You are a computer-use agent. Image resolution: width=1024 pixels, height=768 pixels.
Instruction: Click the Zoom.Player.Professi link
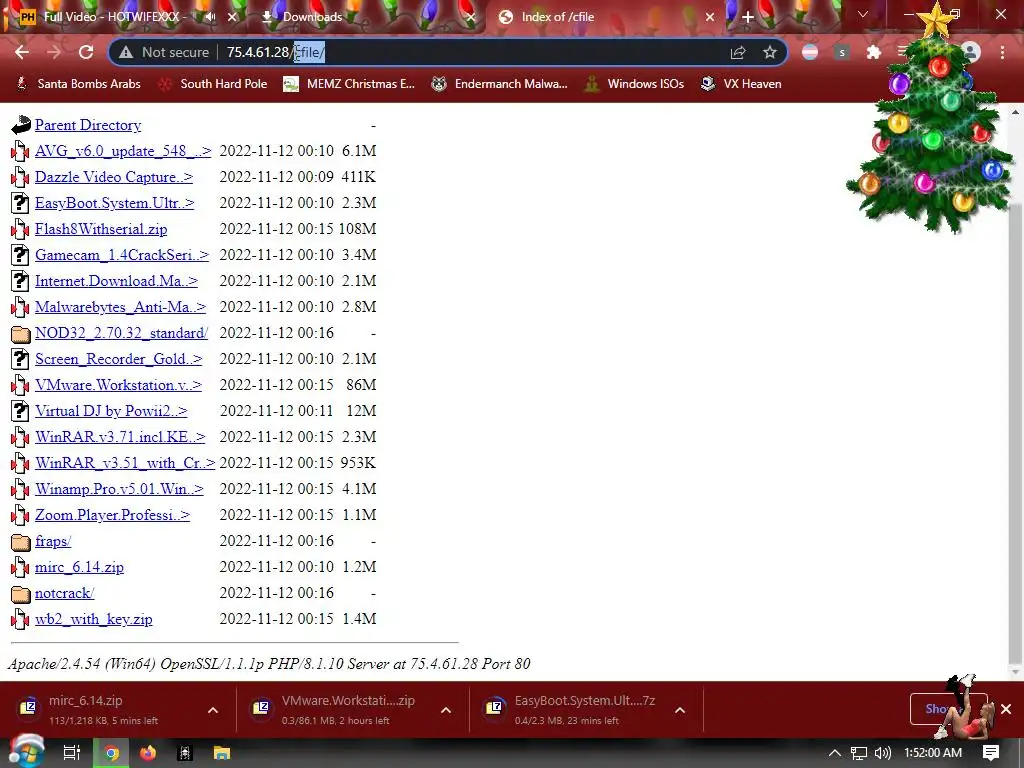(112, 515)
